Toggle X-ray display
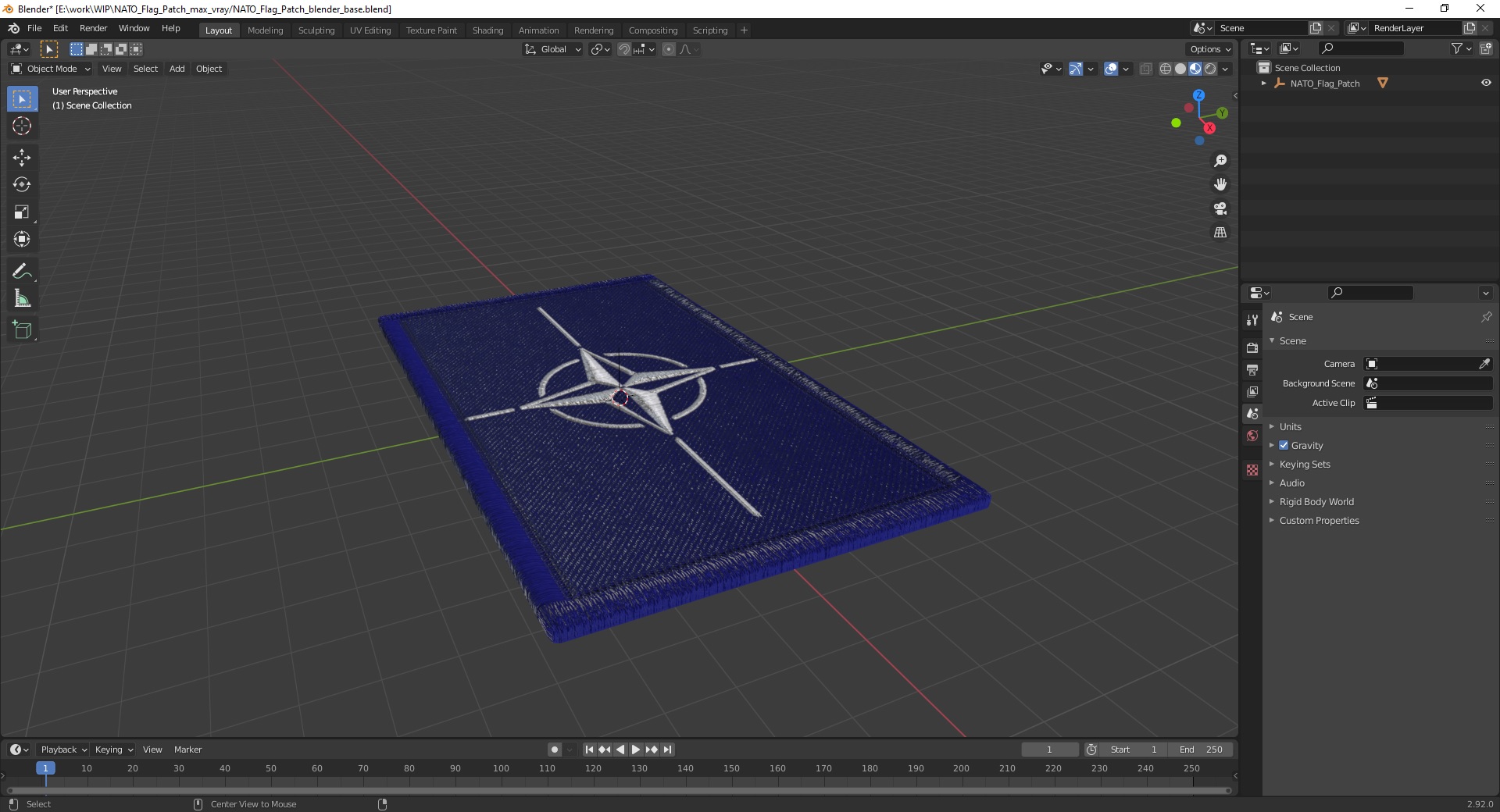The image size is (1500, 812). point(1145,69)
